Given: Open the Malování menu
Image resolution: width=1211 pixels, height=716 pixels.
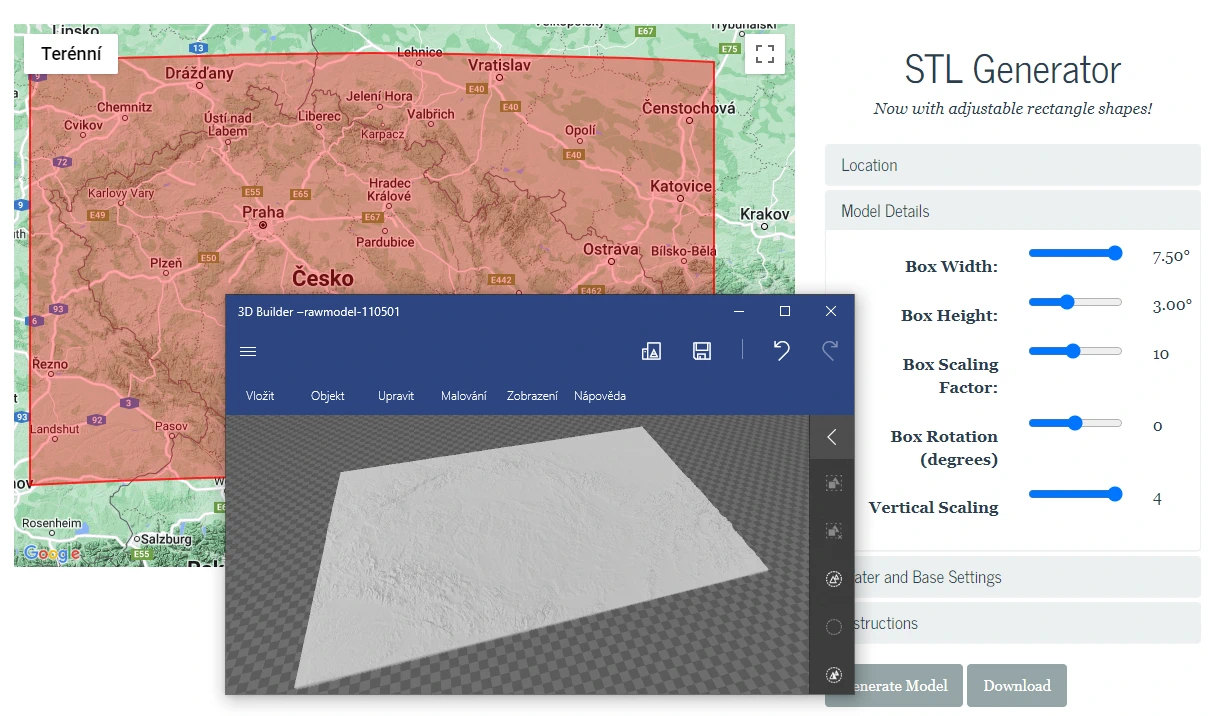Looking at the screenshot, I should click(x=464, y=396).
